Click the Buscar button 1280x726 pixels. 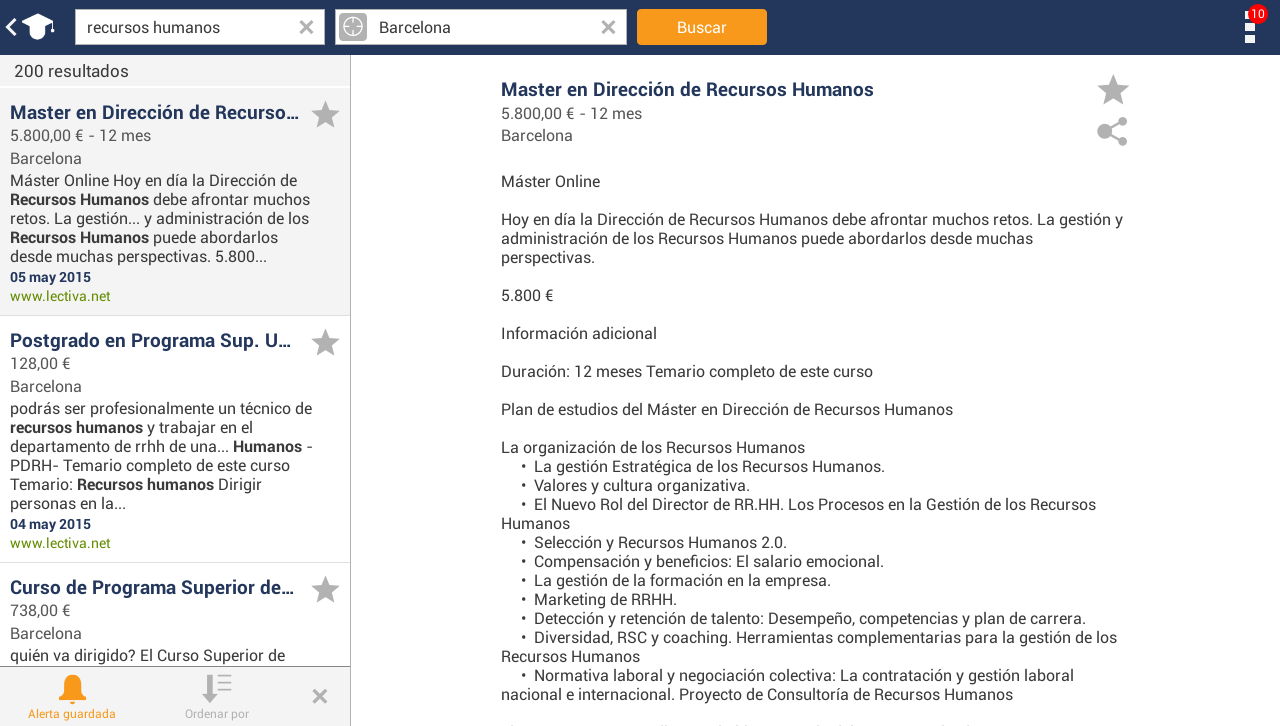pos(702,27)
